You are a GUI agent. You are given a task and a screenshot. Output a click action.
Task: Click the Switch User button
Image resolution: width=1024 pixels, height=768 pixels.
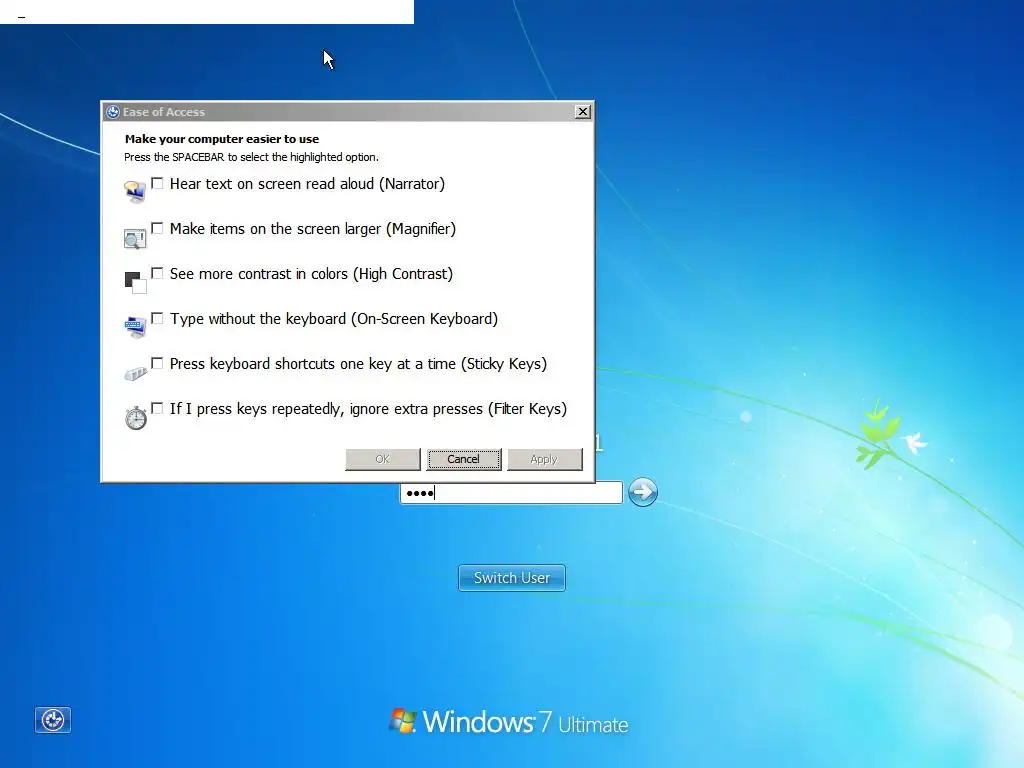[512, 578]
